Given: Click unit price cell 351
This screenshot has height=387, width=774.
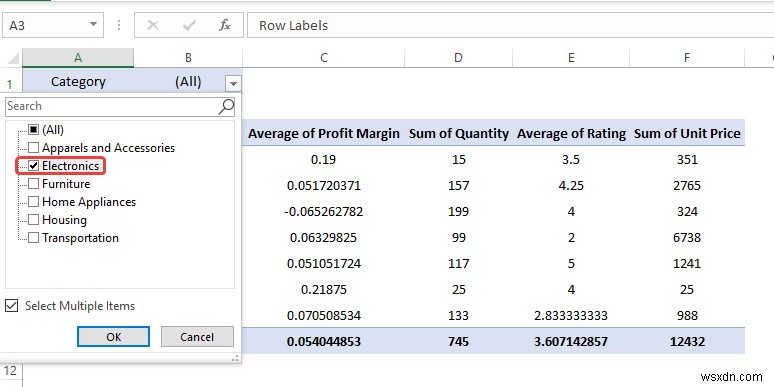Looking at the screenshot, I should click(x=687, y=159).
